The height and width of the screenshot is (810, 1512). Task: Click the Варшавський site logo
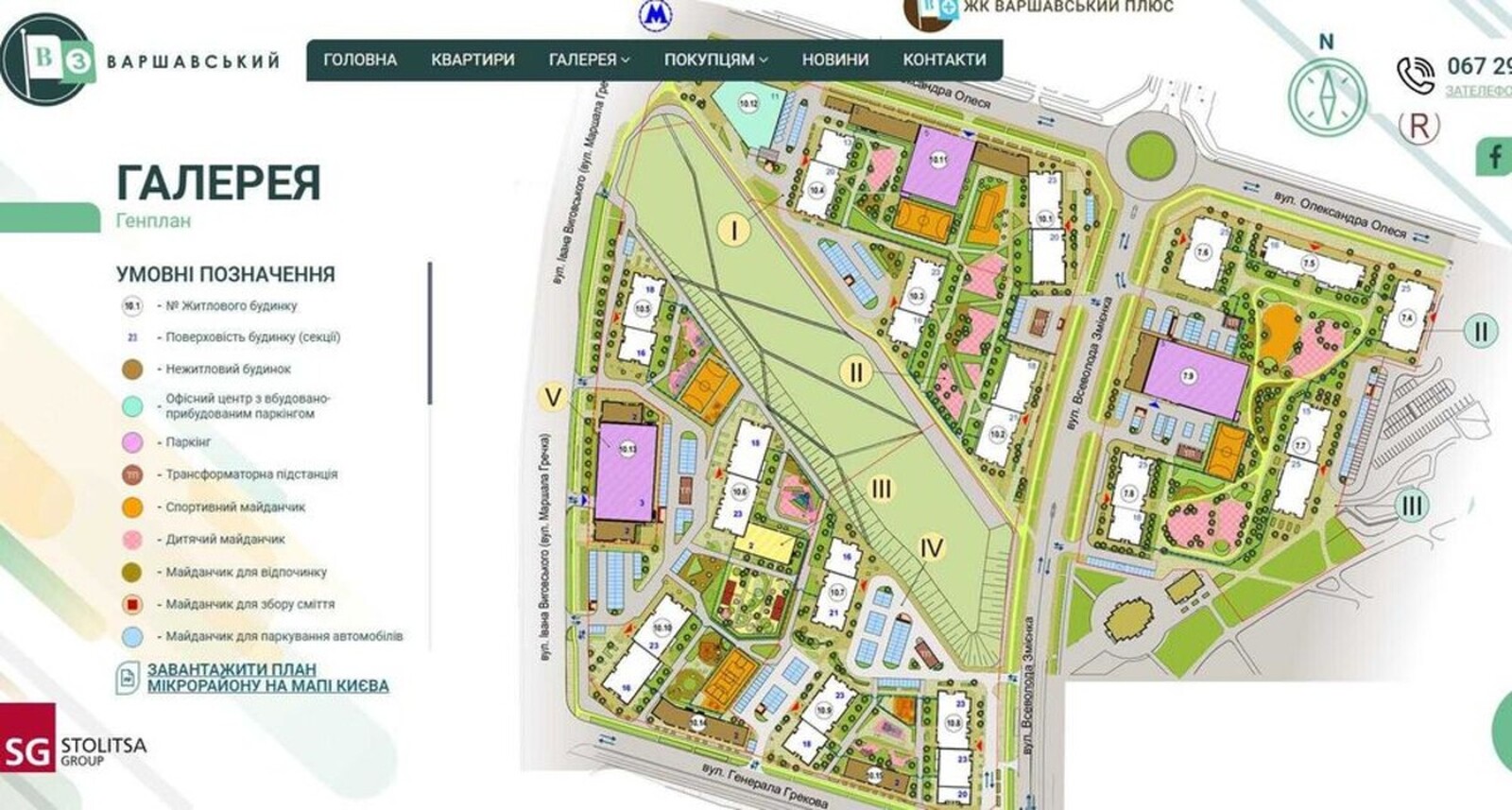[x=142, y=60]
